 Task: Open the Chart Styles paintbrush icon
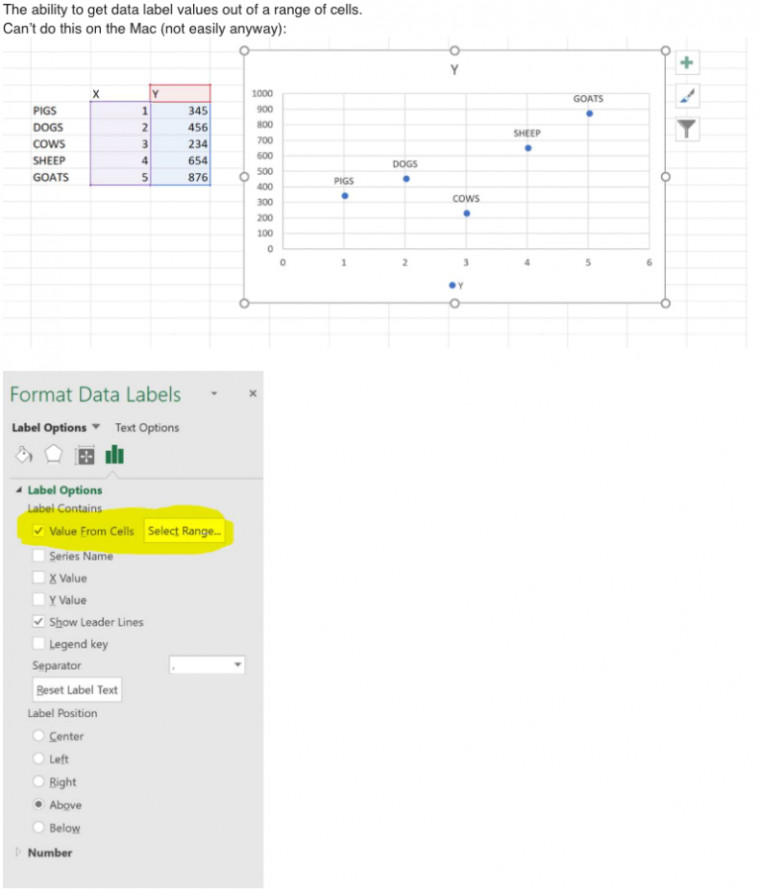tap(686, 96)
